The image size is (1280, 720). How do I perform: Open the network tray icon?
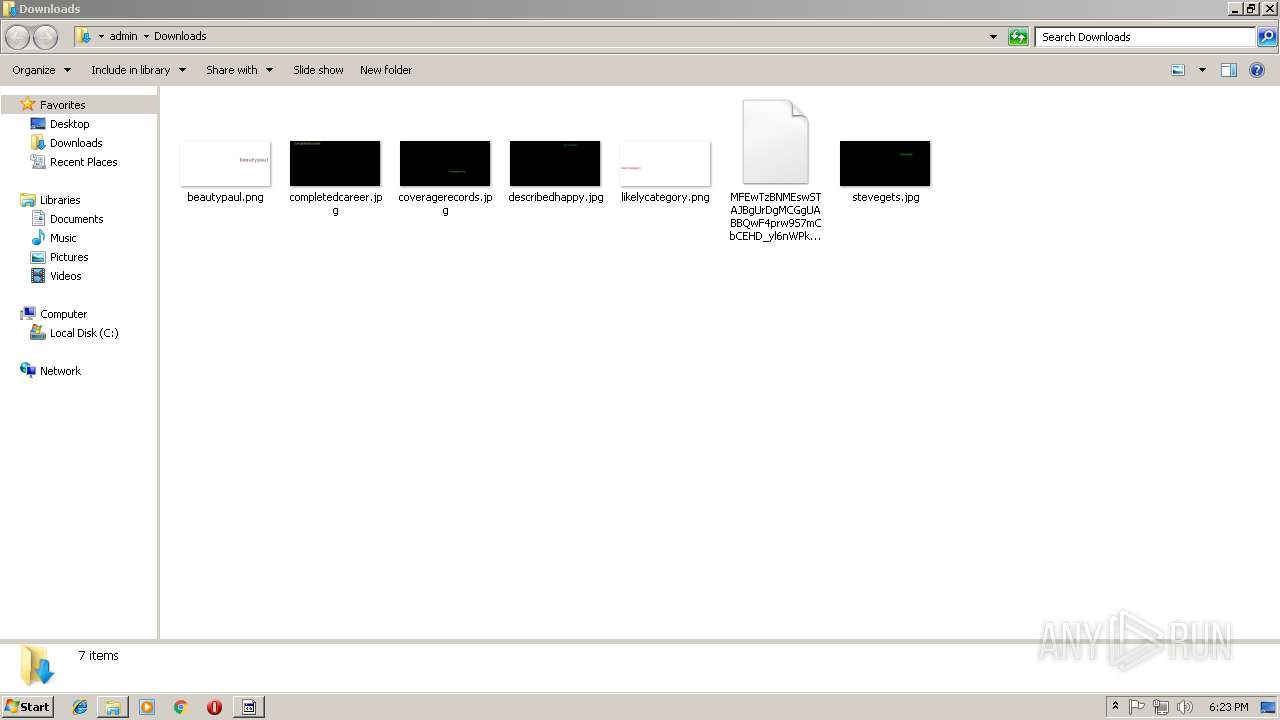pos(1161,707)
